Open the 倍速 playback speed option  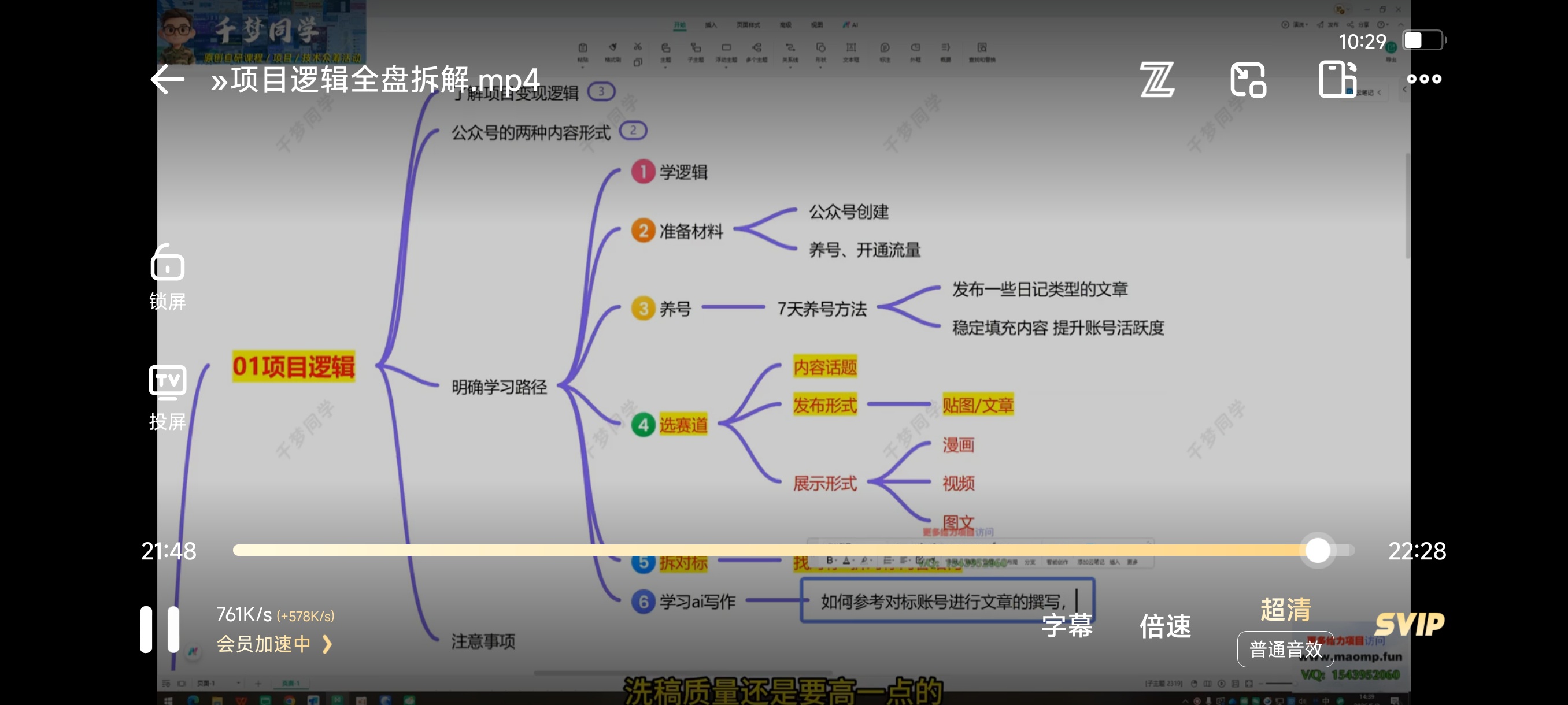coord(1165,625)
